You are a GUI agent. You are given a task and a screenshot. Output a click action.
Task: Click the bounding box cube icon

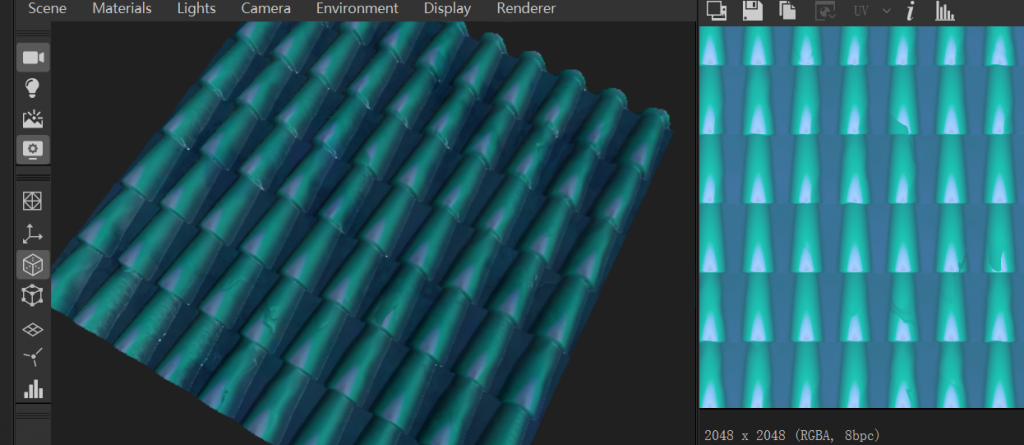coord(34,295)
